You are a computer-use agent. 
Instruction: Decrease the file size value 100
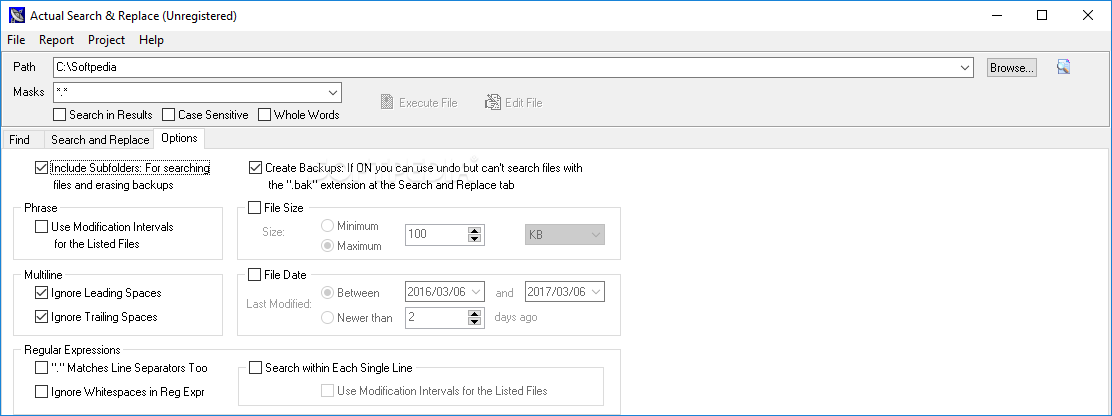pos(475,239)
